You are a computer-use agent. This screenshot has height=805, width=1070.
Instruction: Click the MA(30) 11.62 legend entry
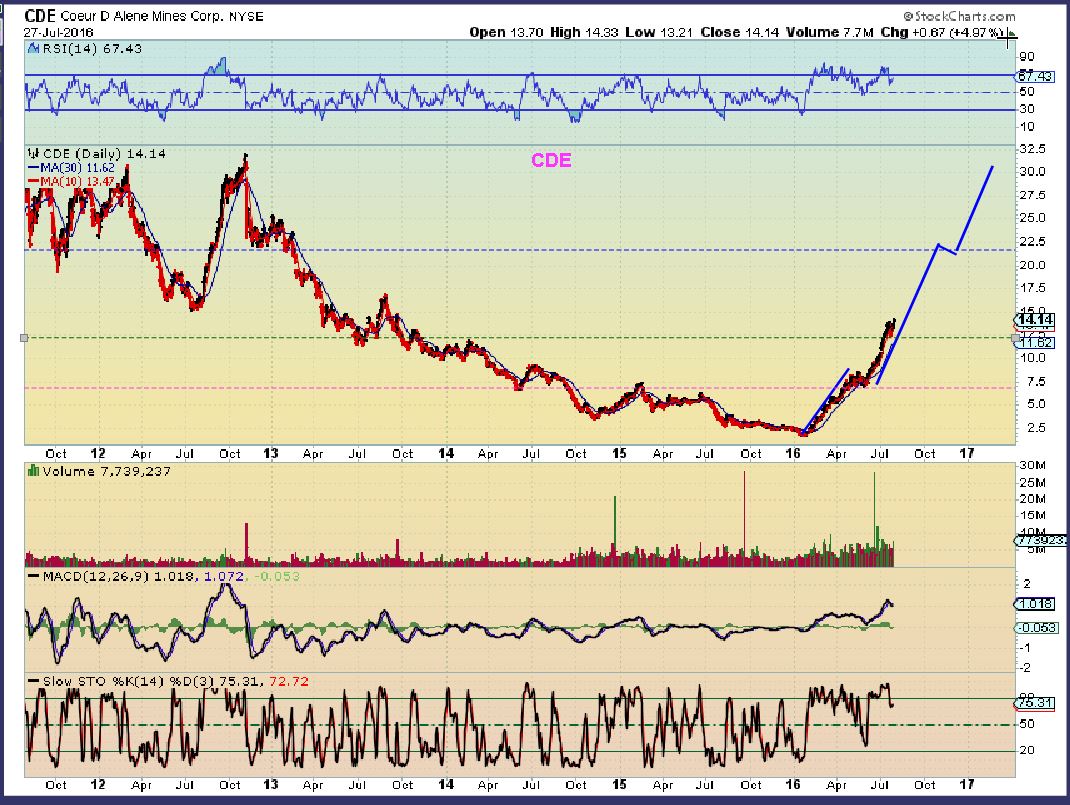pos(72,168)
